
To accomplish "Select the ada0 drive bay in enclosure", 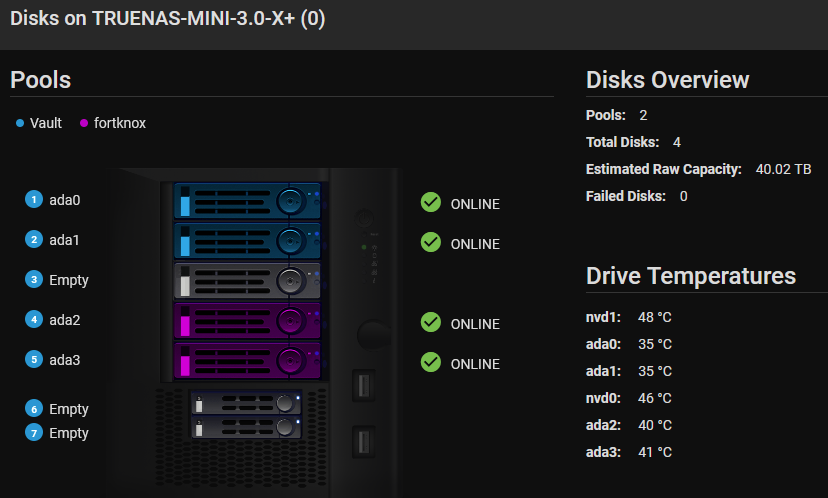I will click(x=247, y=200).
